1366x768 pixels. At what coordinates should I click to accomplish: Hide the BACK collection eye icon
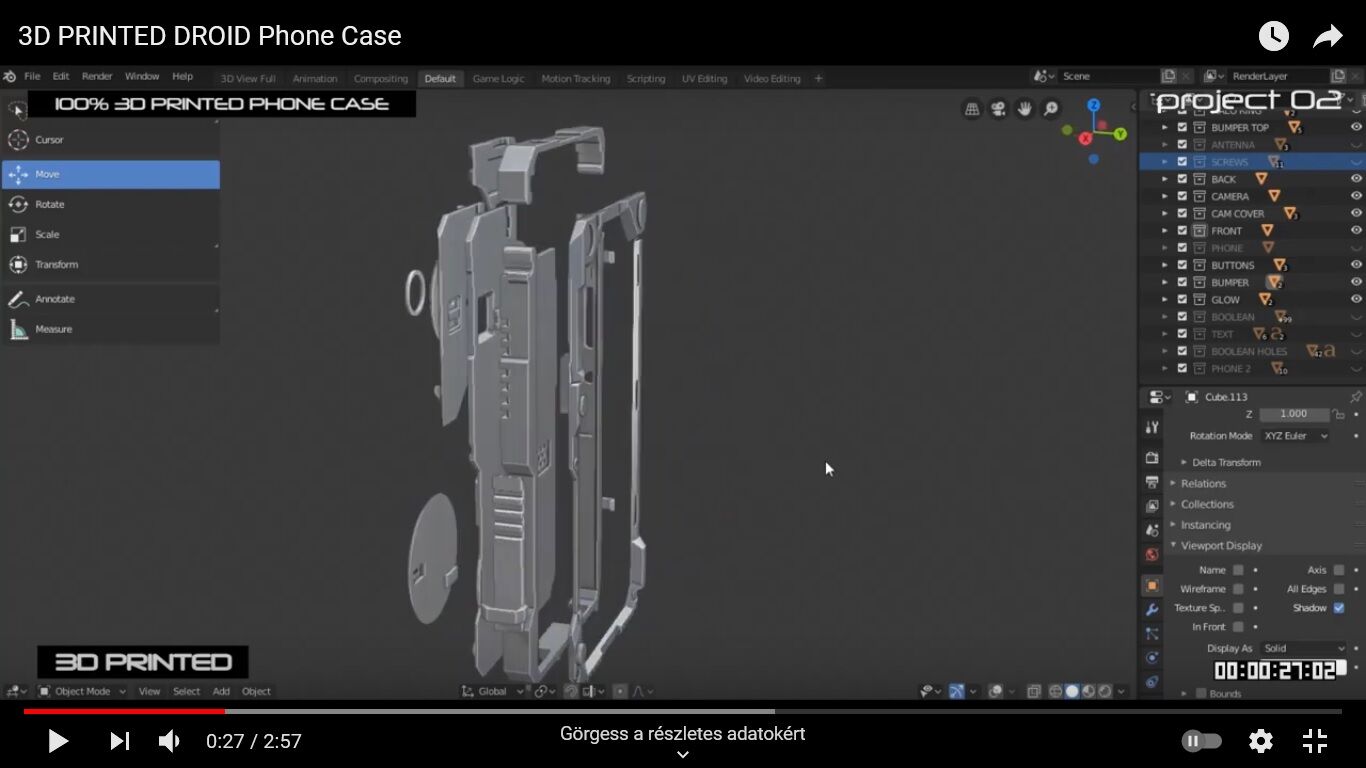coord(1356,179)
